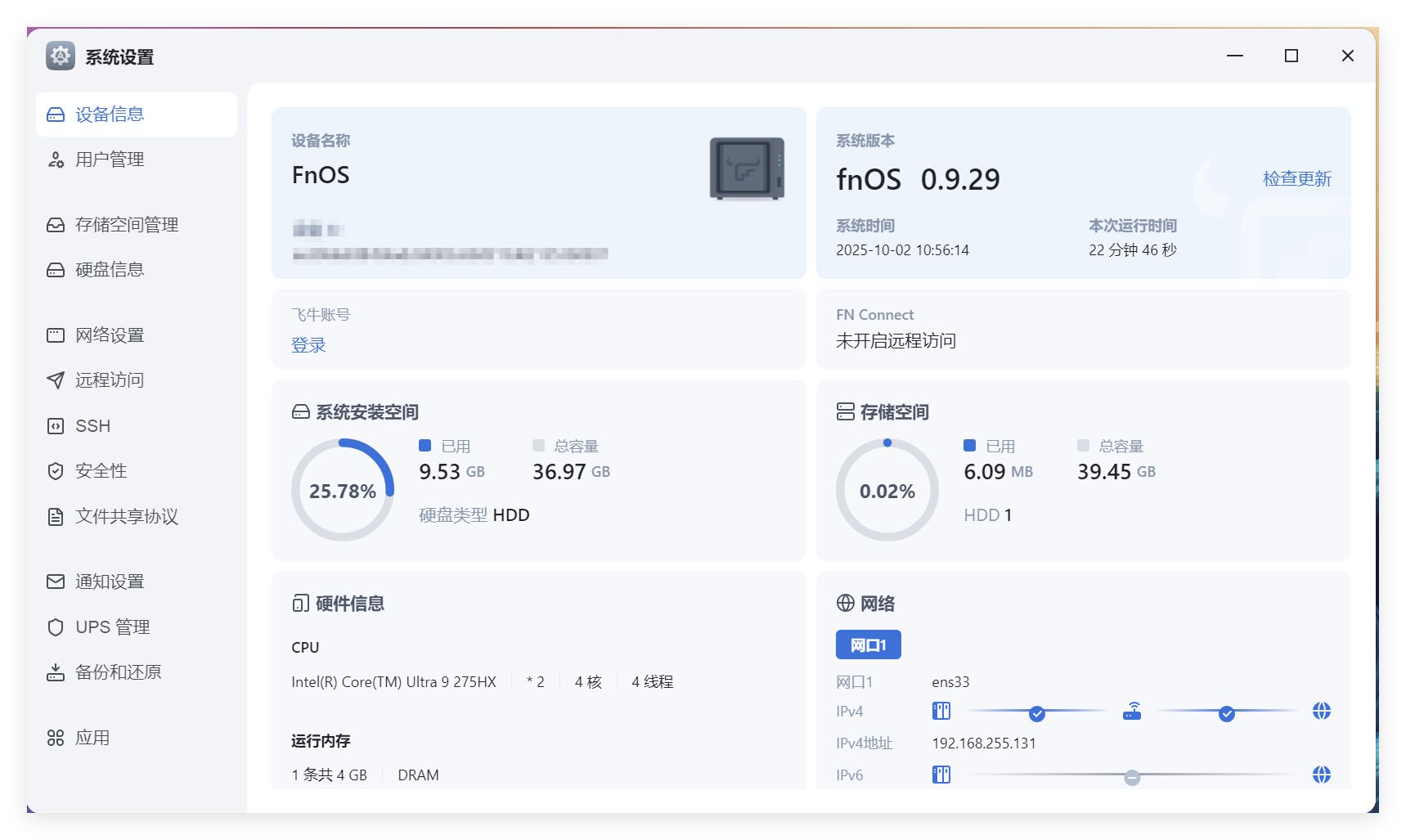Click the server icon beside 存储空间
The image size is (1406, 840).
846,411
